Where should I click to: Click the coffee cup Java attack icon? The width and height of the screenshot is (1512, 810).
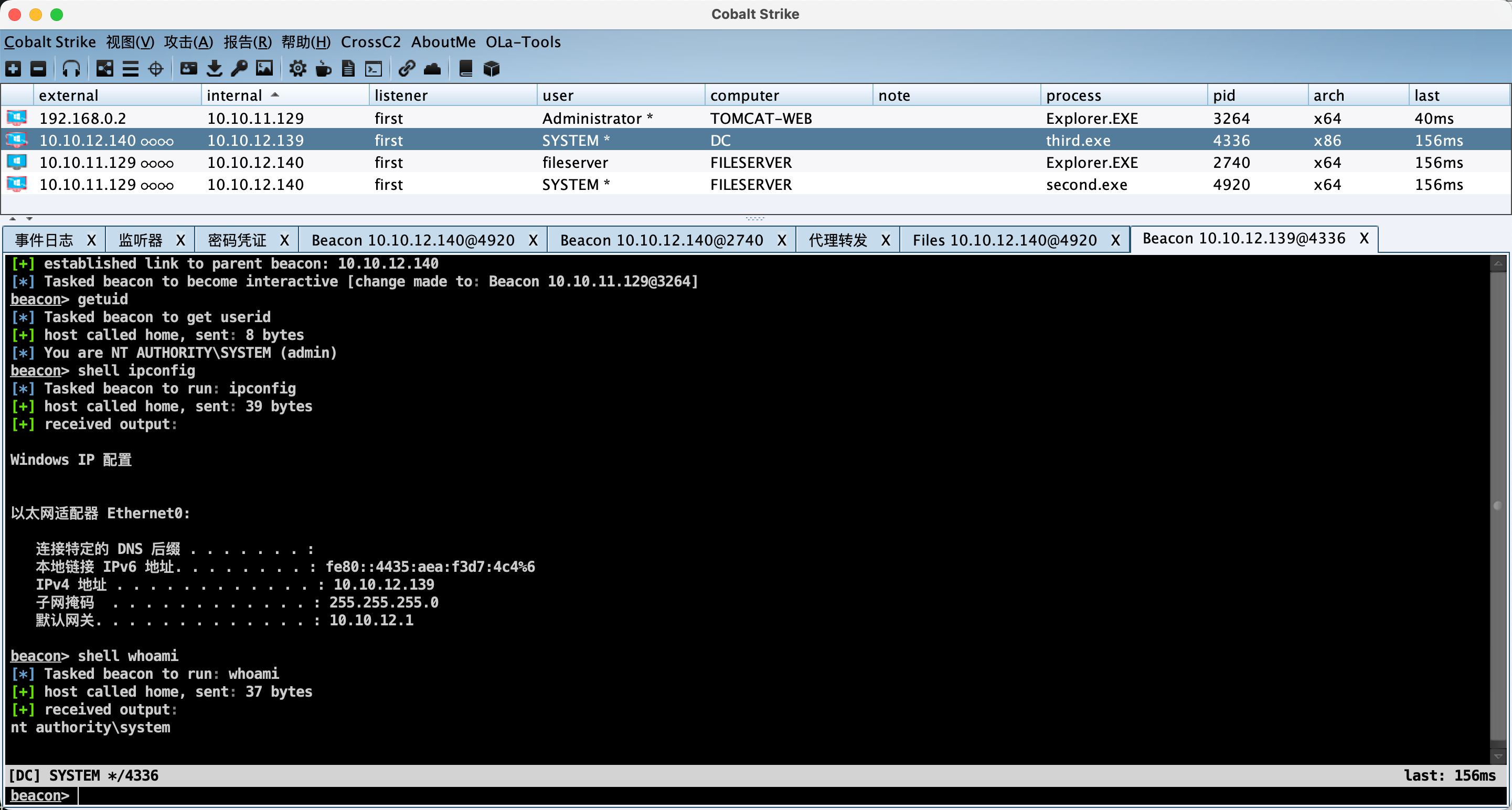pos(323,69)
